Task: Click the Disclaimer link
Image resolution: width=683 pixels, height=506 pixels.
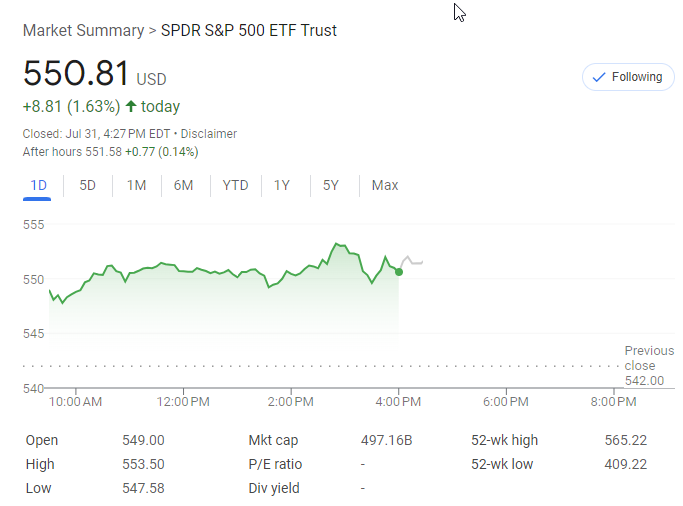Action: (x=209, y=134)
